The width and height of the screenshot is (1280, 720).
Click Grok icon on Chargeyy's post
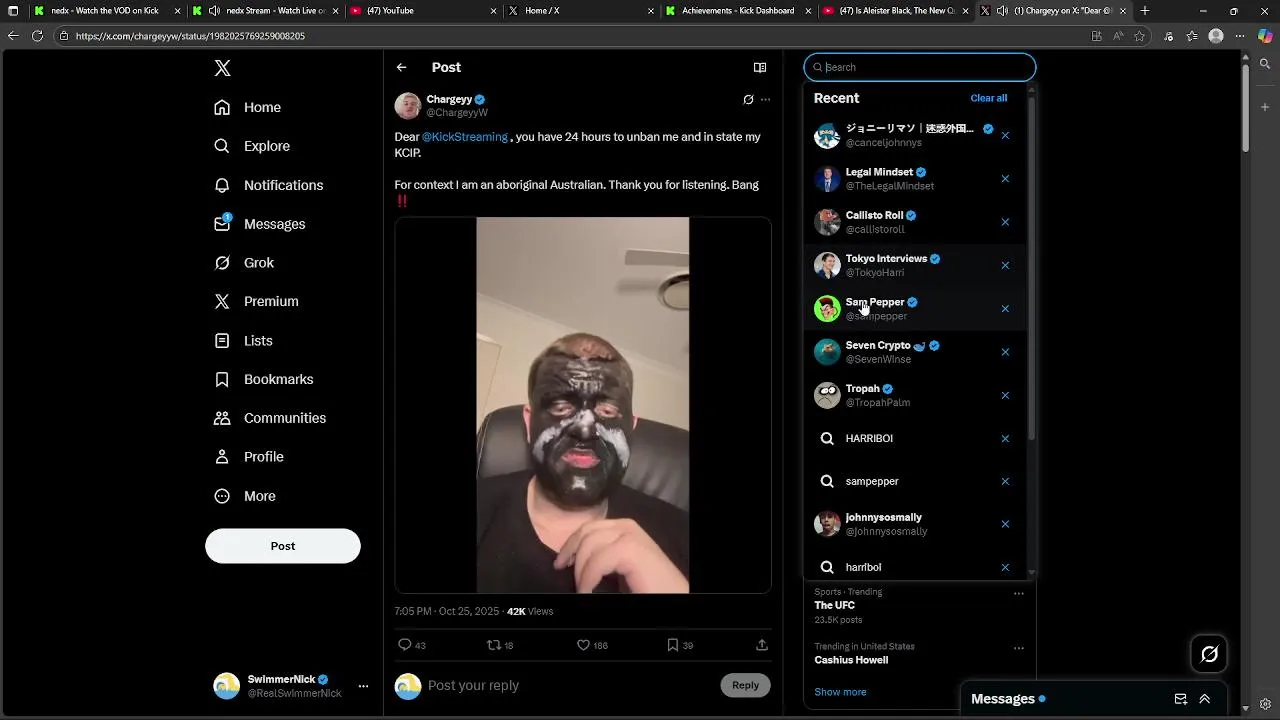(x=748, y=99)
